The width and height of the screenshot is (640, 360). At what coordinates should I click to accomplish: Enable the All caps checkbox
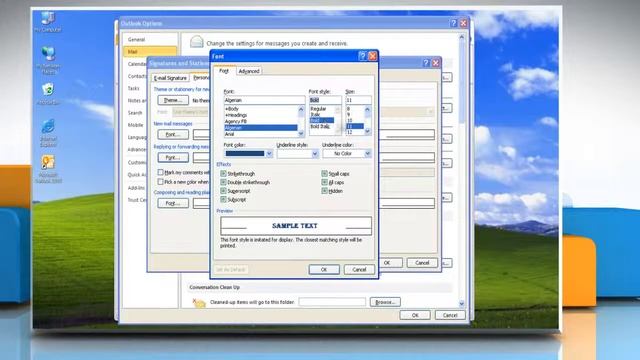[324, 182]
